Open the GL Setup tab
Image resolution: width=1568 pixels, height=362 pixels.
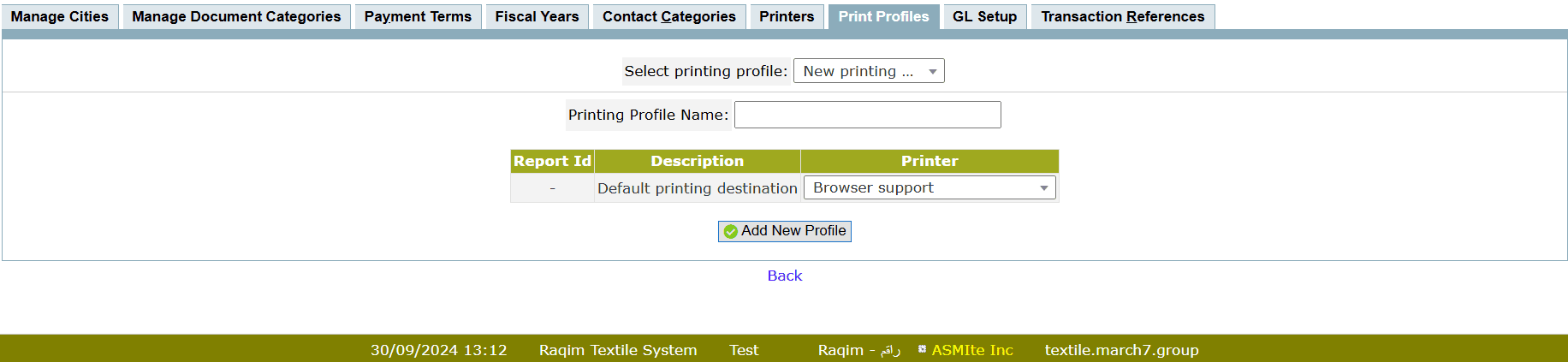[x=984, y=16]
